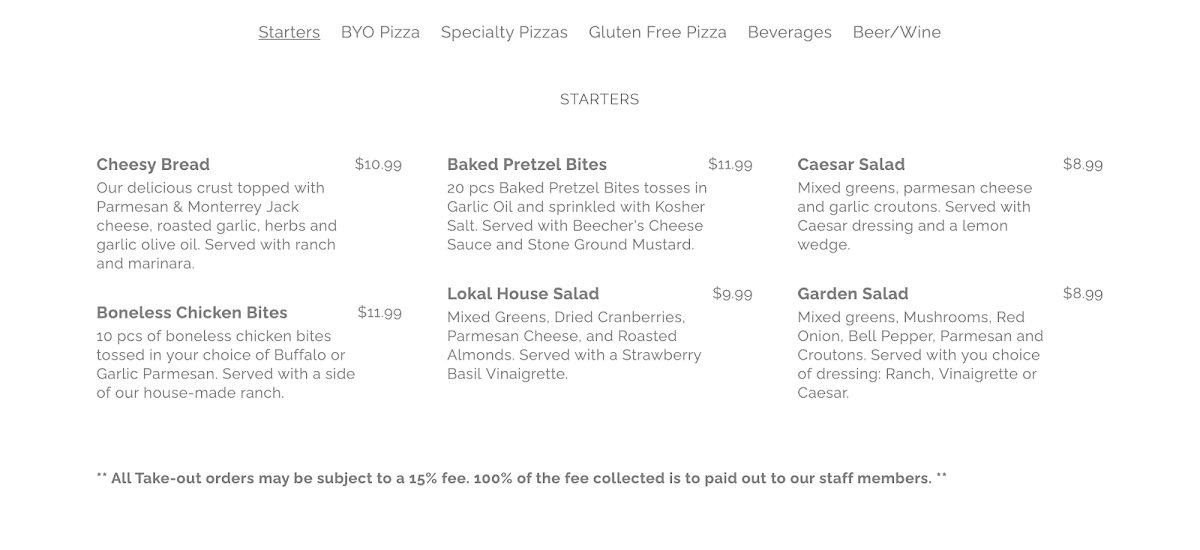This screenshot has width=1200, height=550.
Task: Click the Caesar Salad $8.99 price
Action: click(x=1083, y=164)
